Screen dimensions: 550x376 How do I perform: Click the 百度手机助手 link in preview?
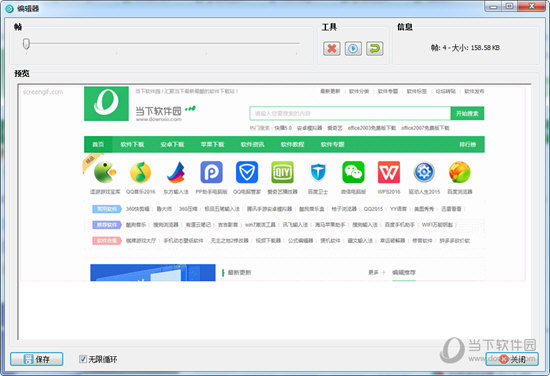click(400, 225)
